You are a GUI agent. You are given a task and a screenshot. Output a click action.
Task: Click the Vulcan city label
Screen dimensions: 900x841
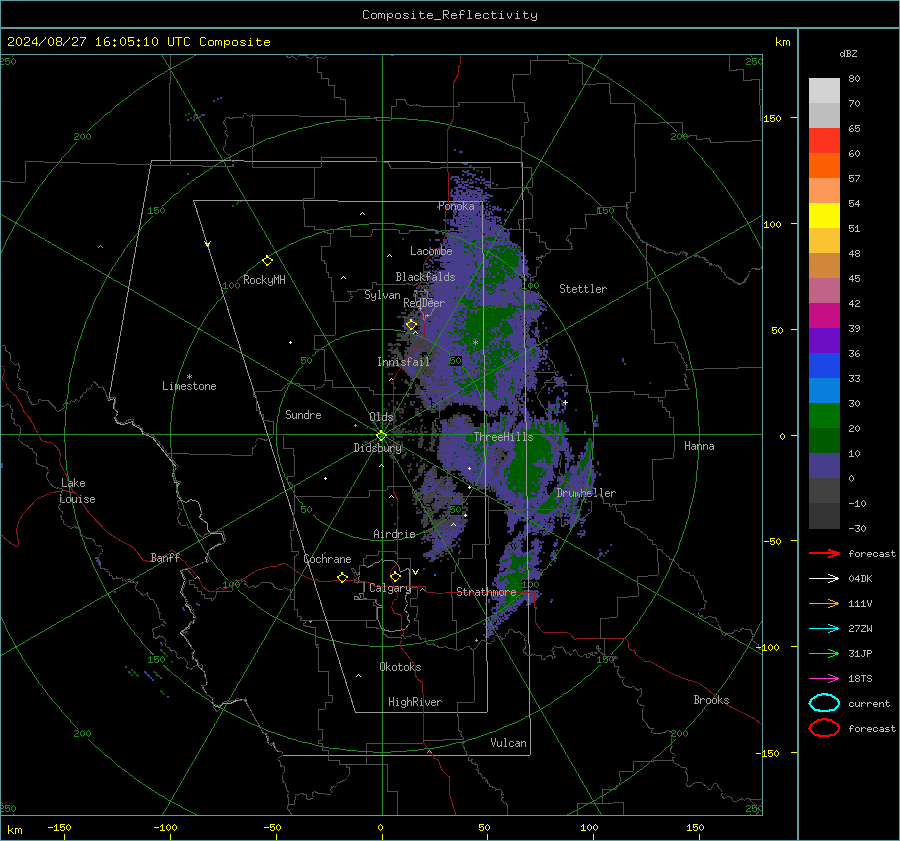509,743
